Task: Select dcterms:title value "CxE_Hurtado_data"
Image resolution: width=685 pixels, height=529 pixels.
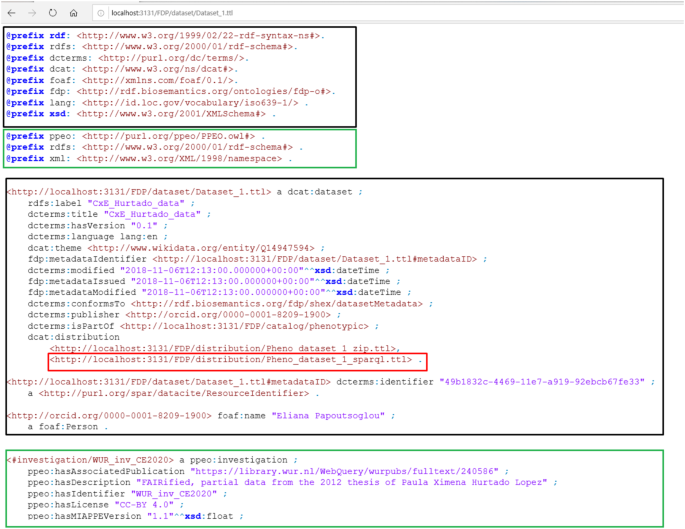Action: coord(152,214)
